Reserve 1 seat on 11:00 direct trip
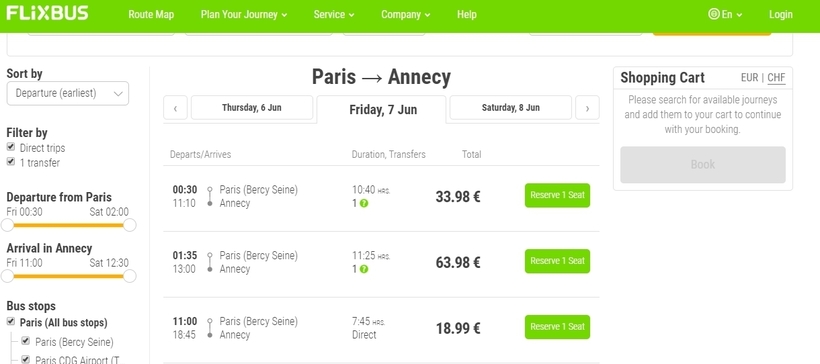Image resolution: width=820 pixels, height=364 pixels. 557,327
